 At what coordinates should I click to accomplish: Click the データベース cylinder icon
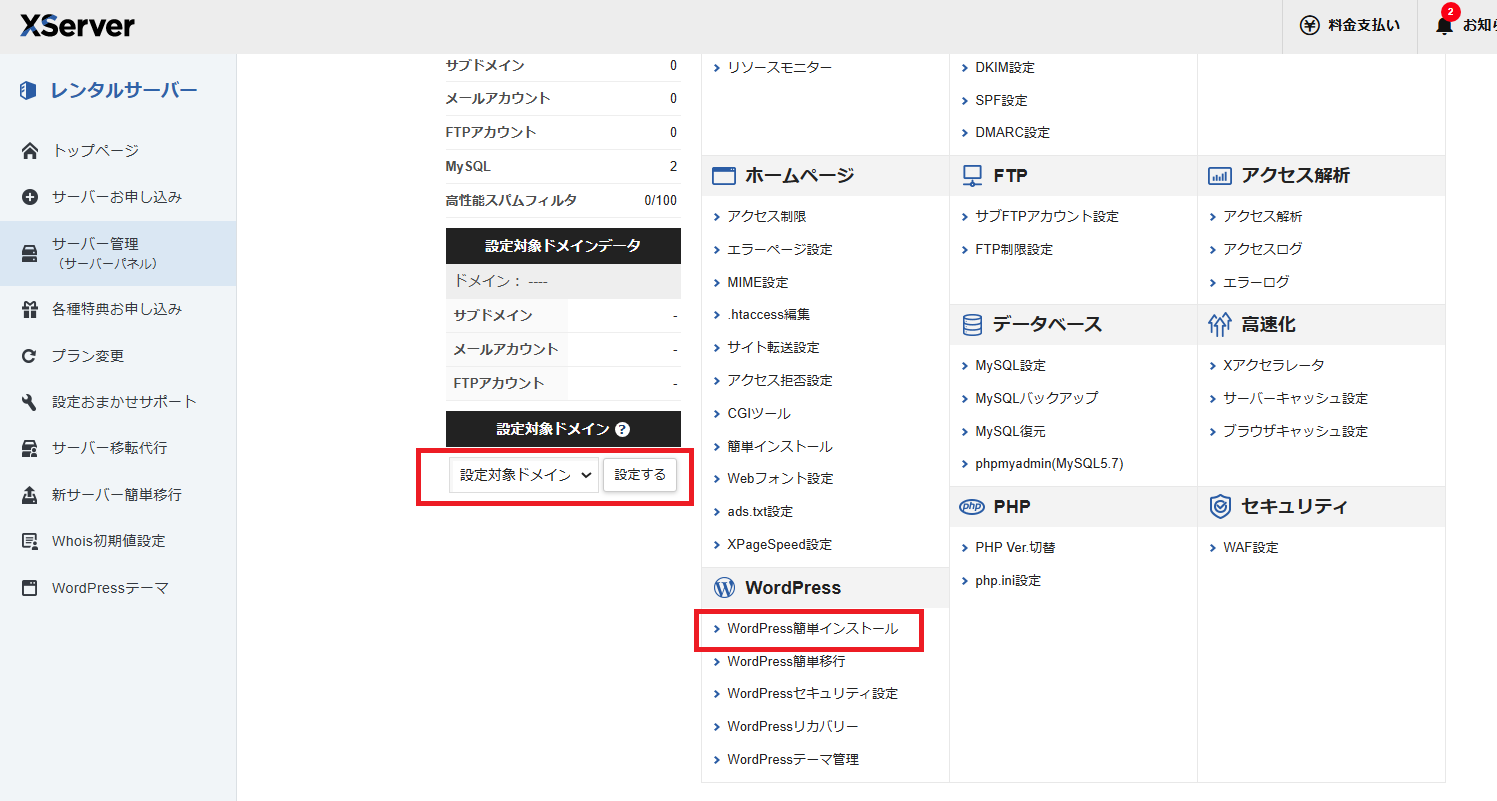972,325
